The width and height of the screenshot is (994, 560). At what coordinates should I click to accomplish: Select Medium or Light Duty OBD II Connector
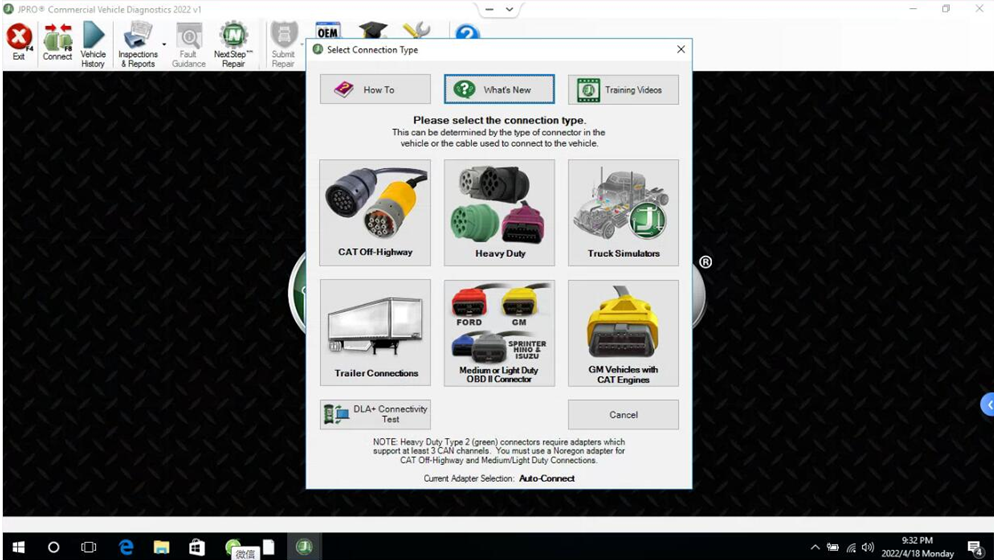(500, 333)
